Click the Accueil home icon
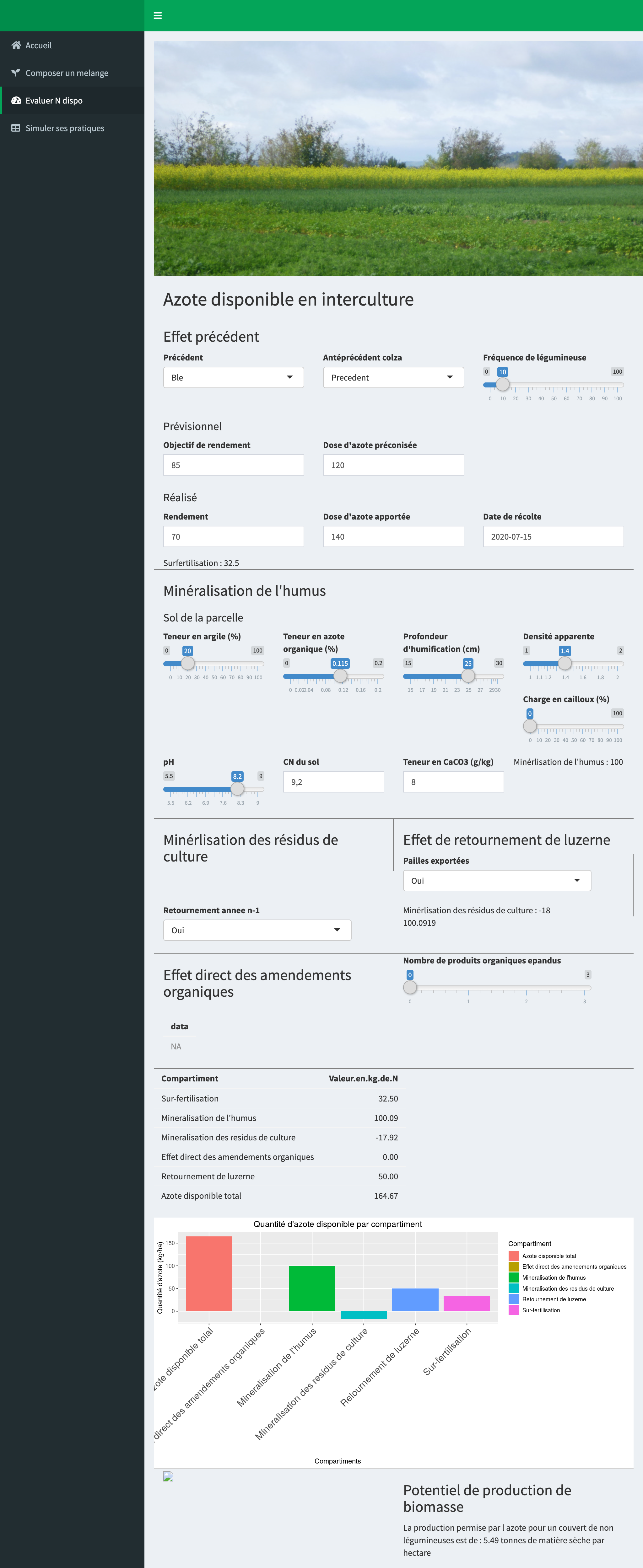This screenshot has height=1568, width=643. (x=16, y=45)
